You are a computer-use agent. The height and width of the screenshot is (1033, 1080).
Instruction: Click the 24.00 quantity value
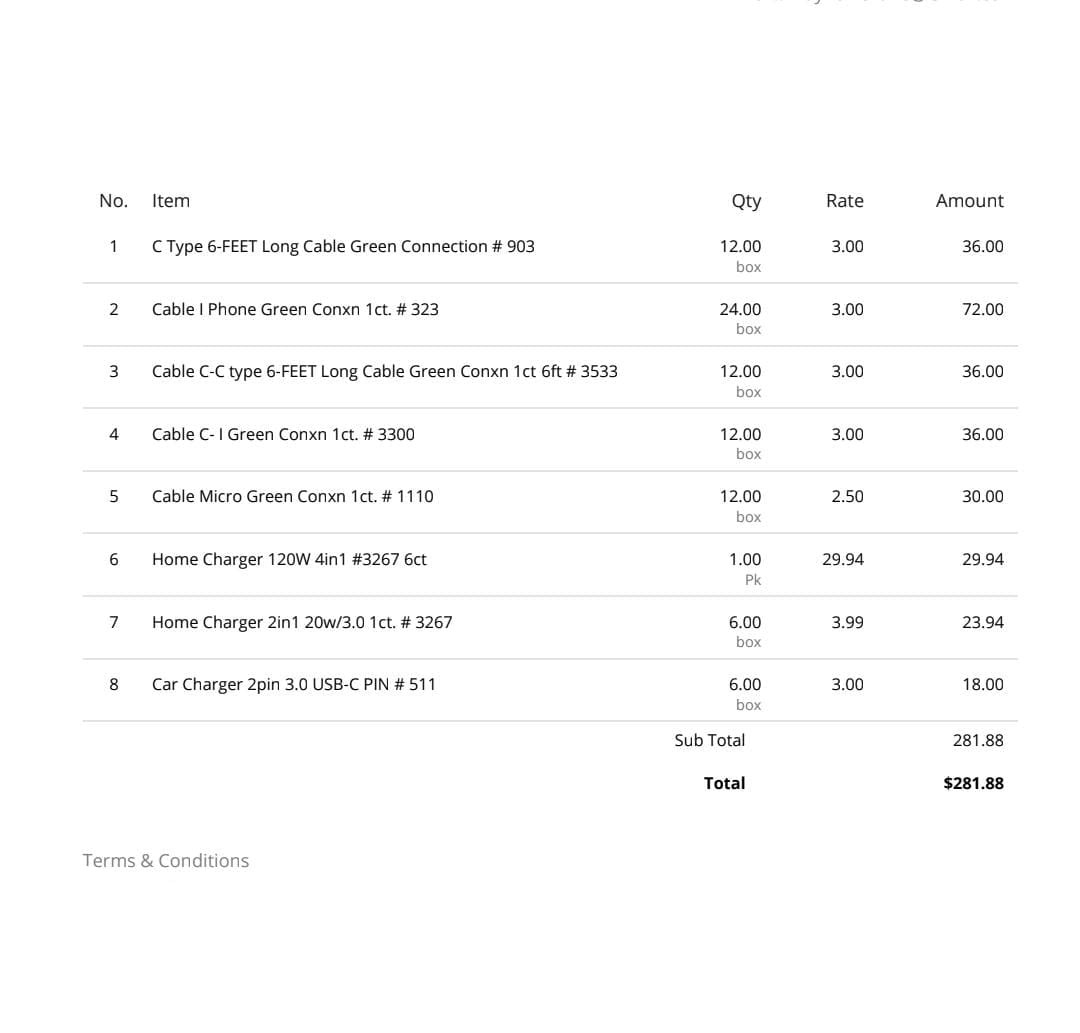tap(740, 310)
